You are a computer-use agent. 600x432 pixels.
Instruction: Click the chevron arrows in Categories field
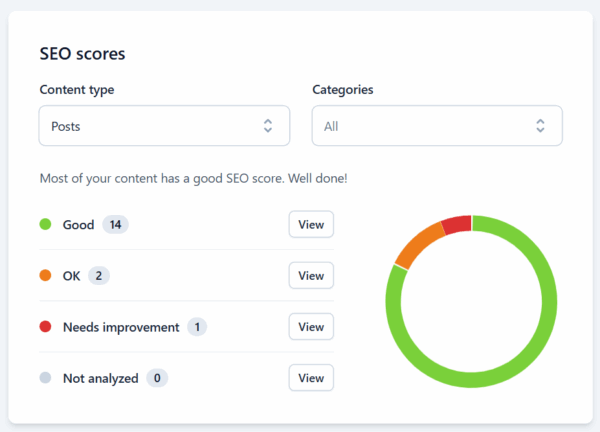coord(540,126)
